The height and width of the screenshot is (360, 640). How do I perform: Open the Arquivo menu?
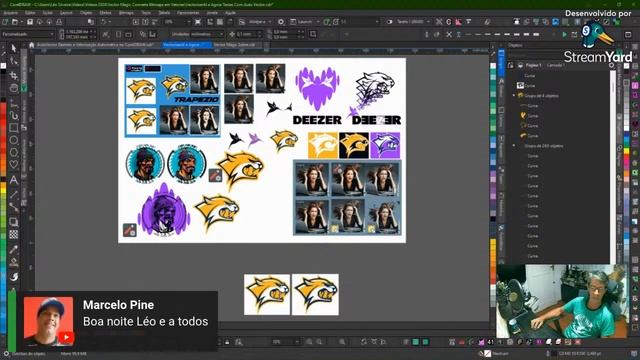pyautogui.click(x=10, y=13)
